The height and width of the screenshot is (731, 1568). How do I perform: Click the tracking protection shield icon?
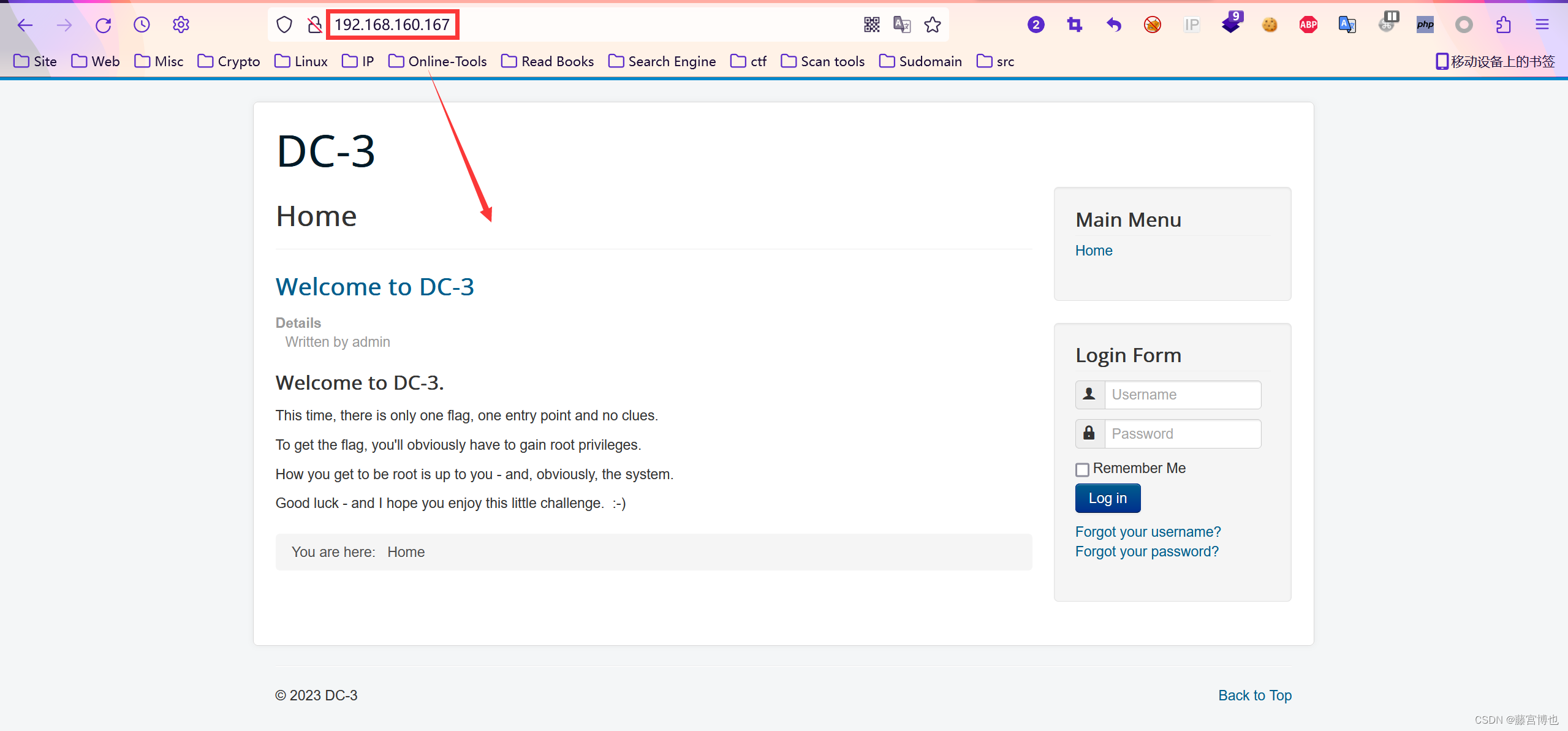(284, 25)
